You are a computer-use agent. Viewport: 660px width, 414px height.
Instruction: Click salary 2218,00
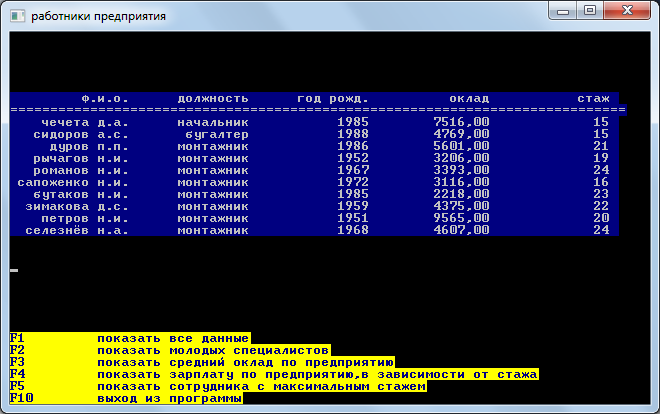point(461,194)
